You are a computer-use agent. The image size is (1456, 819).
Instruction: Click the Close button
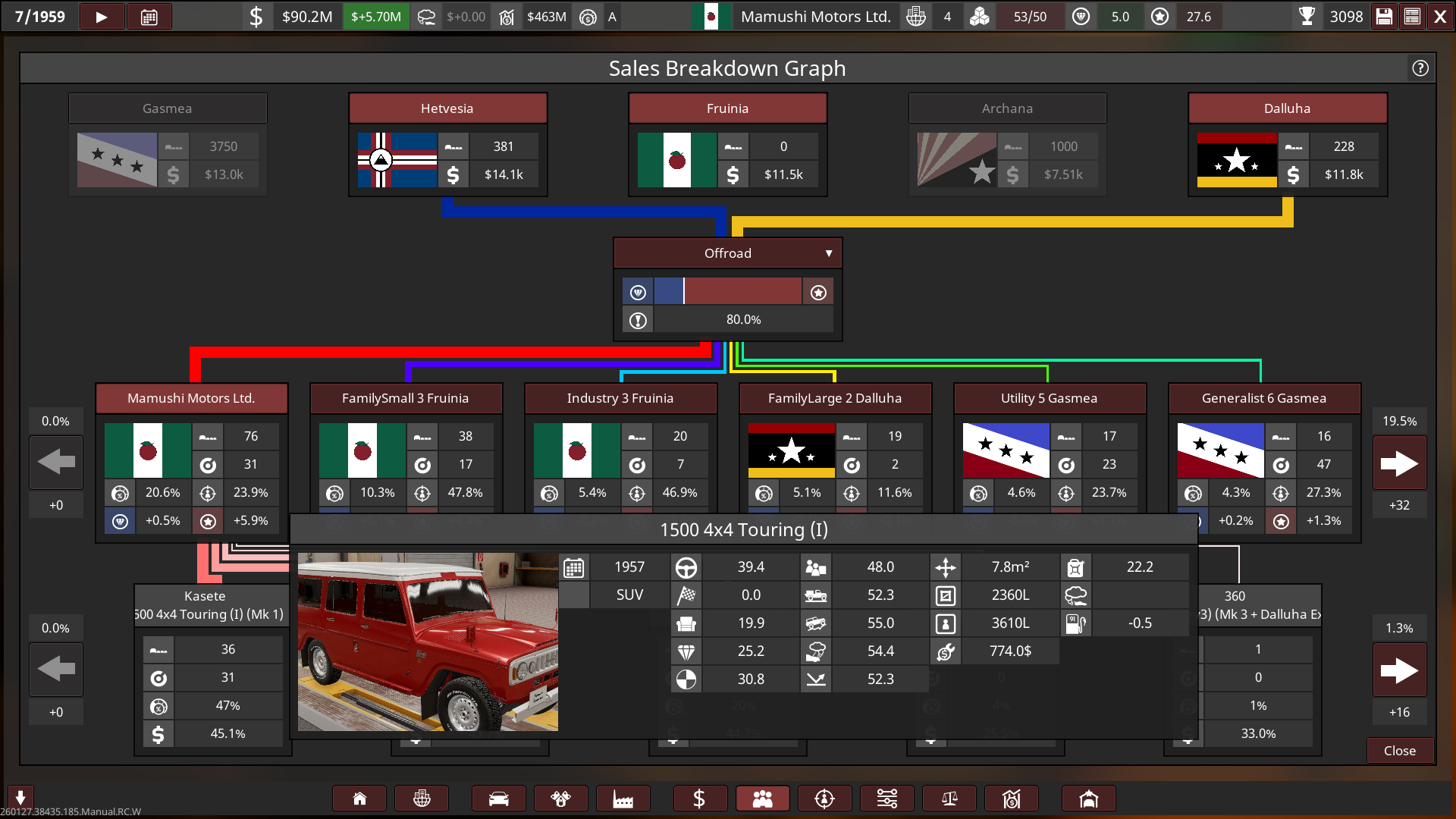tap(1399, 750)
